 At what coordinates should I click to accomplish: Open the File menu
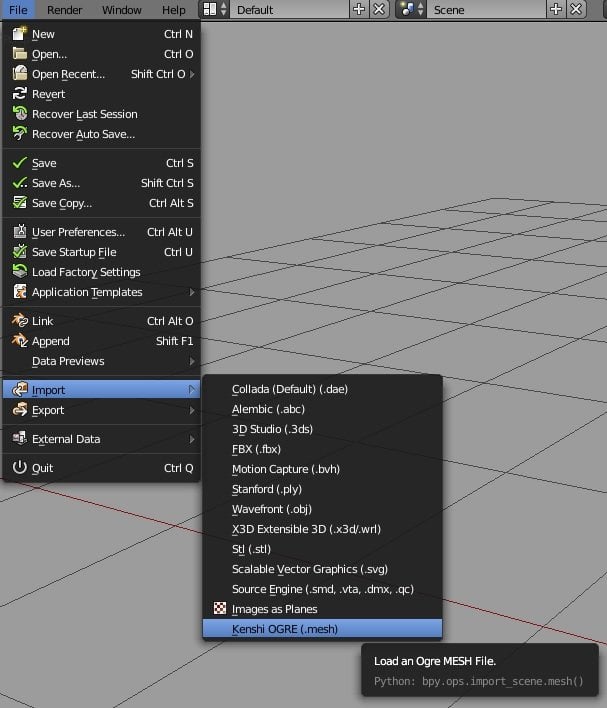(18, 9)
